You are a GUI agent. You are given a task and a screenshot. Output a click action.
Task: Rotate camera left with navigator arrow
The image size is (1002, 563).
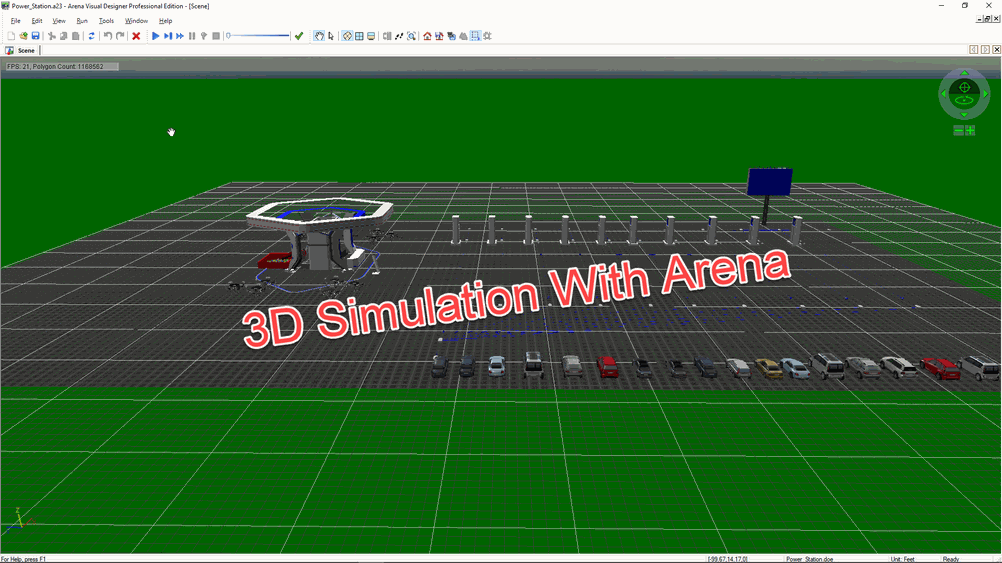(x=943, y=93)
